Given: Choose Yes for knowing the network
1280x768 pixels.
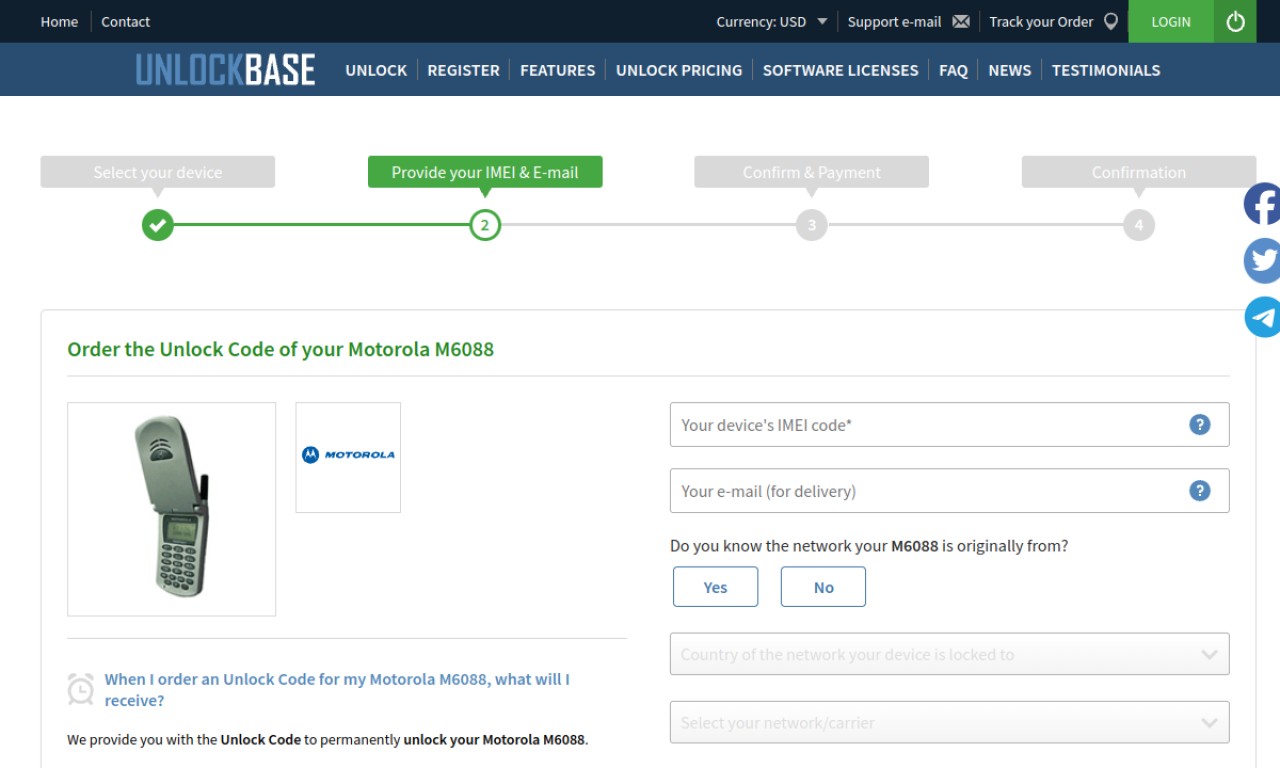Looking at the screenshot, I should tap(715, 587).
